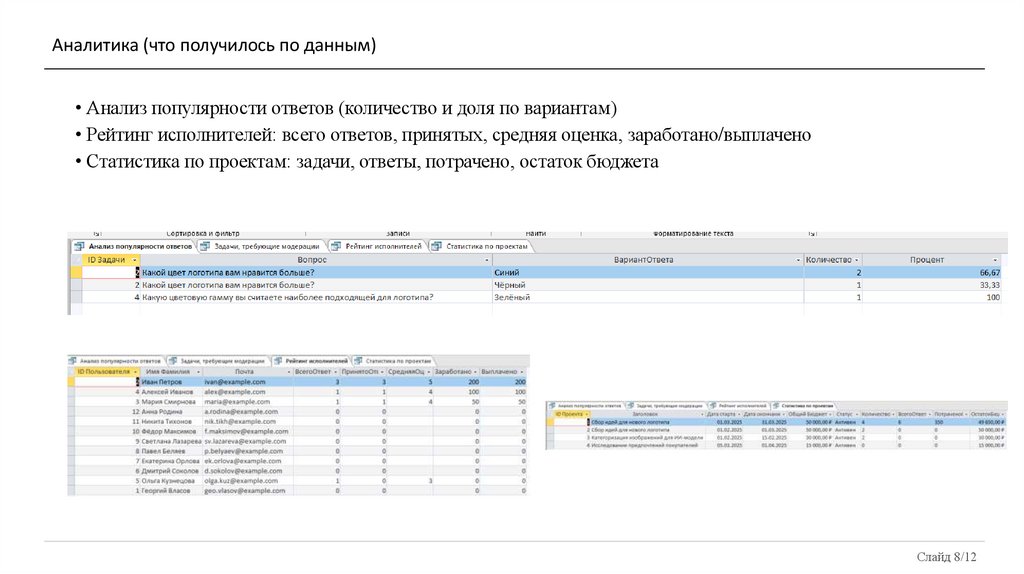Click the 'nik.tikh@example.com' email cell
This screenshot has height=574, width=1024.
(248, 421)
